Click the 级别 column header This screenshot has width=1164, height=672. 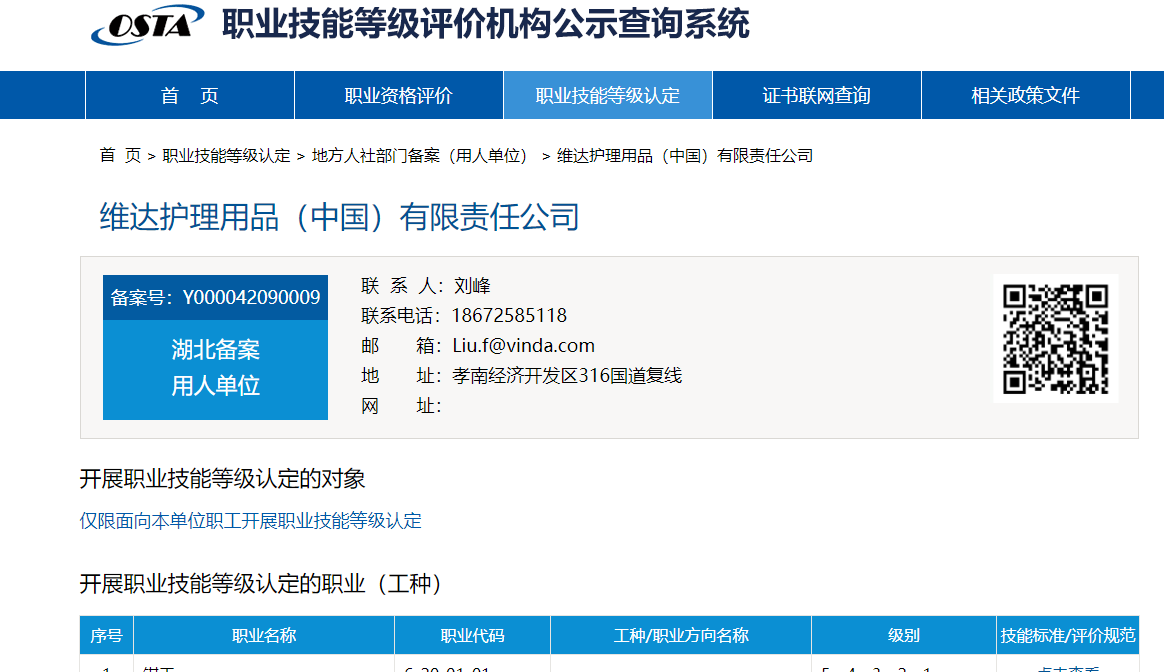(903, 636)
